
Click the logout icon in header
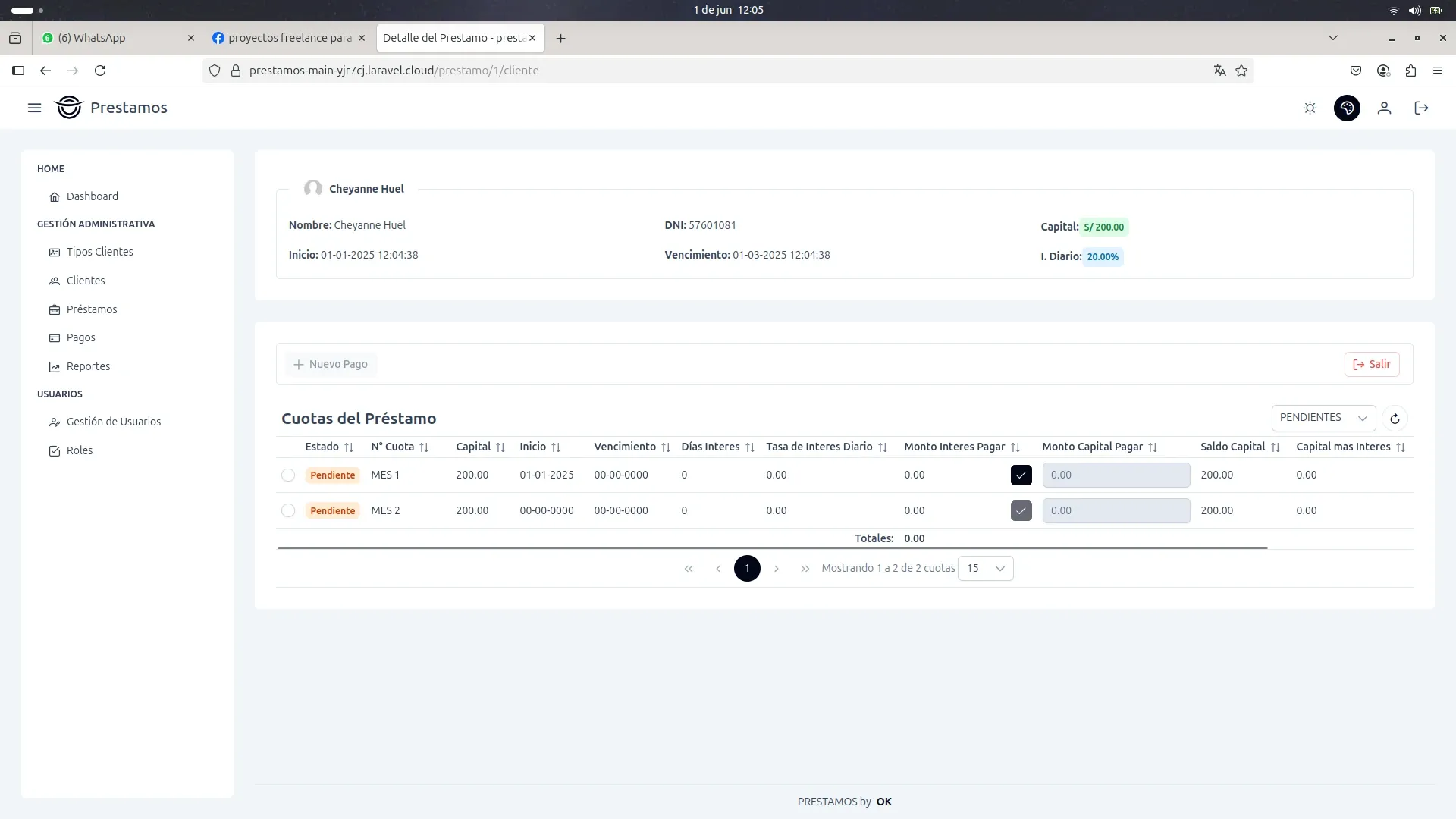pyautogui.click(x=1421, y=108)
